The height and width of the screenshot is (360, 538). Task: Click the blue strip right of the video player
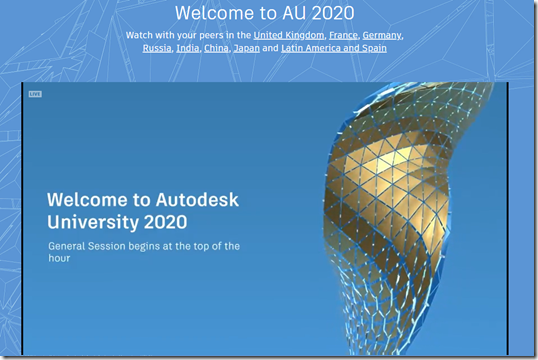521,220
